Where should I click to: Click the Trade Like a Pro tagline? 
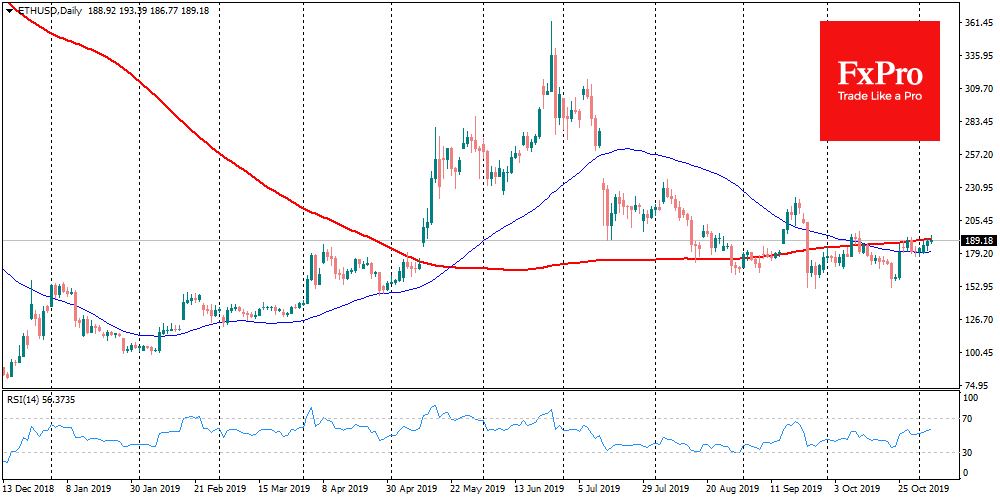coord(879,97)
